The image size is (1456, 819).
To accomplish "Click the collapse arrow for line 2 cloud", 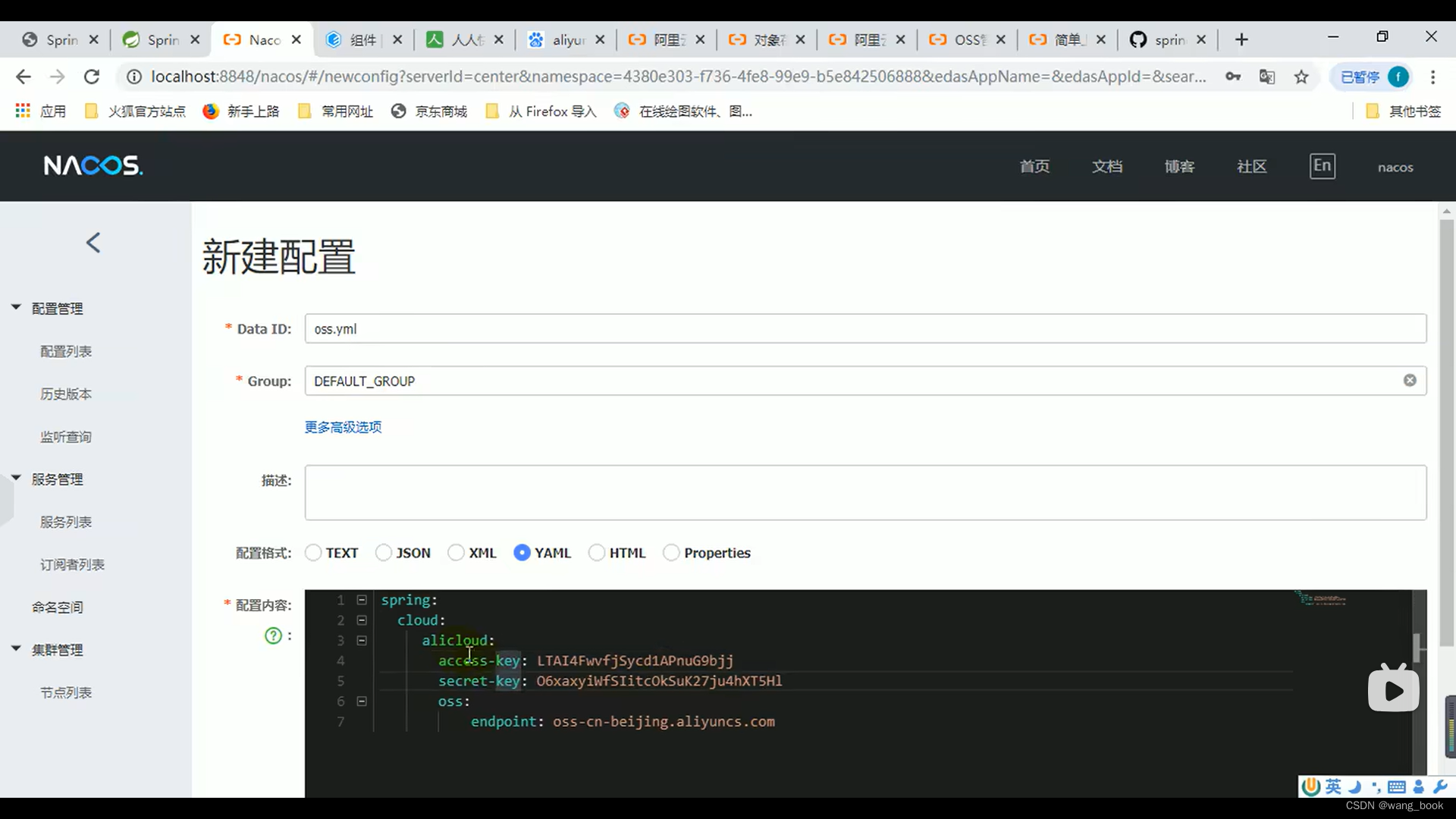I will coord(361,620).
